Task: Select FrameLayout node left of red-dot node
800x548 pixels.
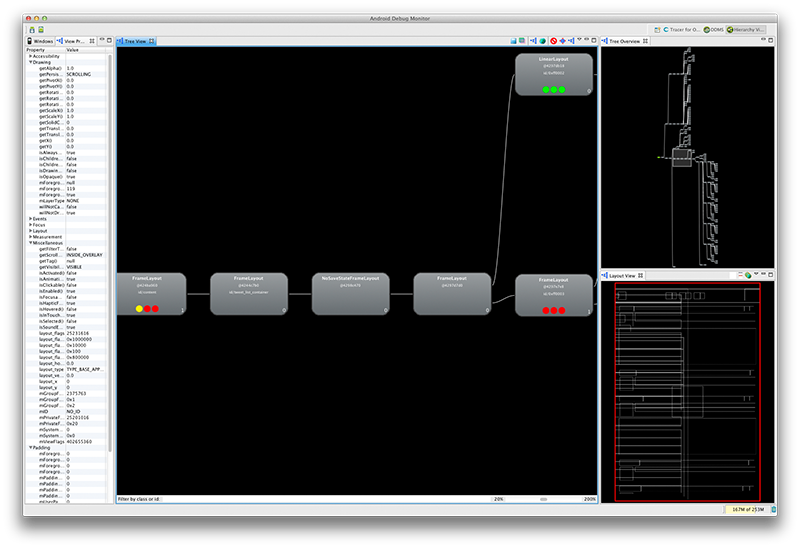Action: pos(452,294)
